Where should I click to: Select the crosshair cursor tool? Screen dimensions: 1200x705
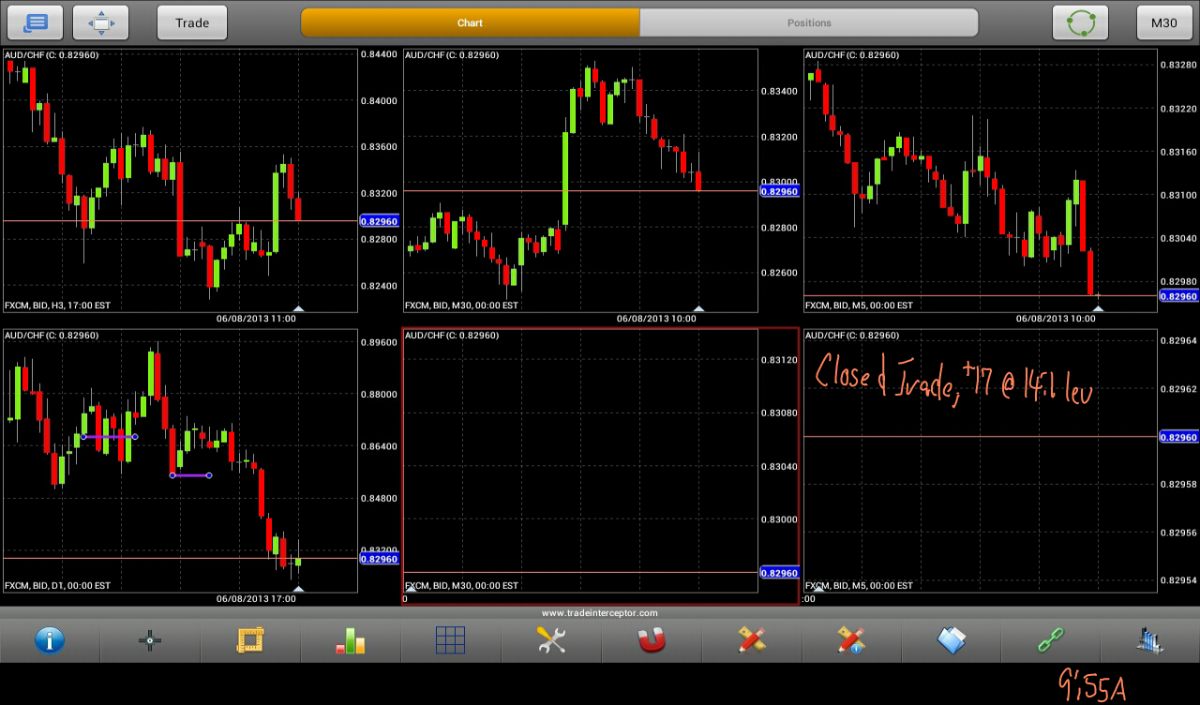coord(150,641)
